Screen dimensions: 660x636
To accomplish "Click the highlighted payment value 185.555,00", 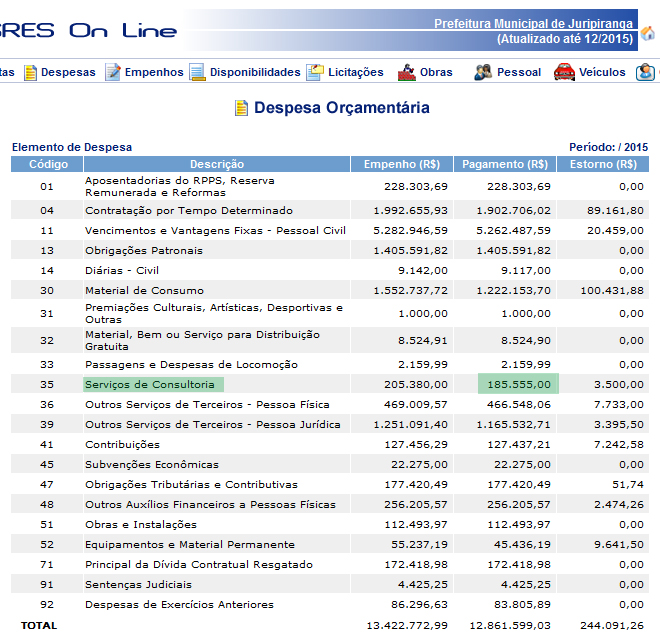I will [x=519, y=384].
